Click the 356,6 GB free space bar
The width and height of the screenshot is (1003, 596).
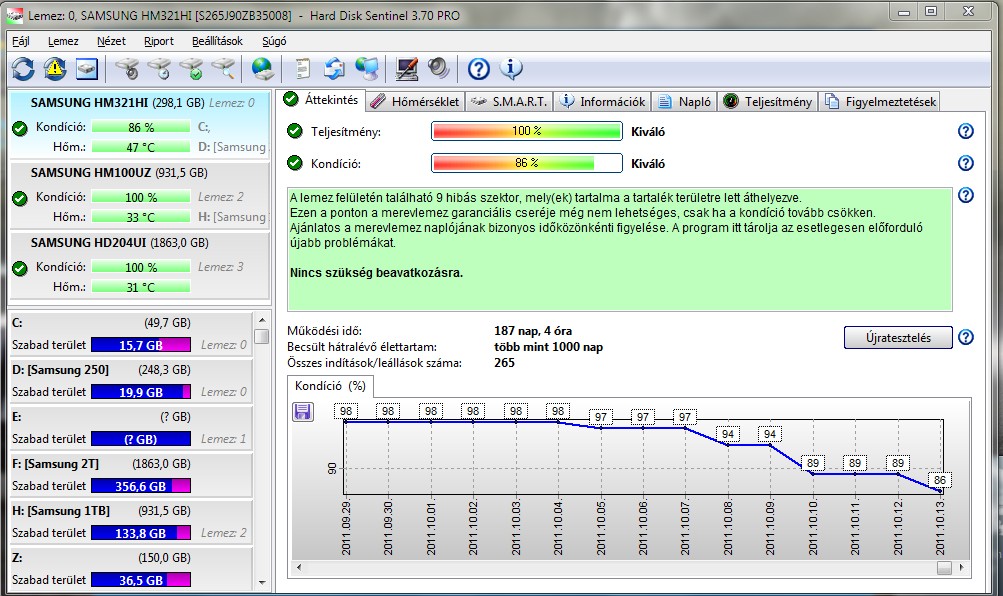coord(141,486)
